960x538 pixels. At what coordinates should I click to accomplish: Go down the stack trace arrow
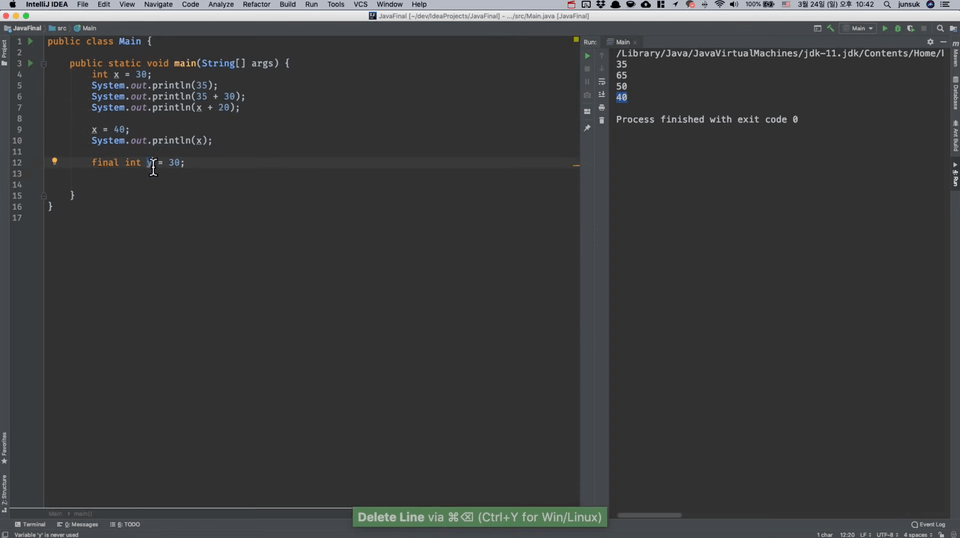point(601,69)
